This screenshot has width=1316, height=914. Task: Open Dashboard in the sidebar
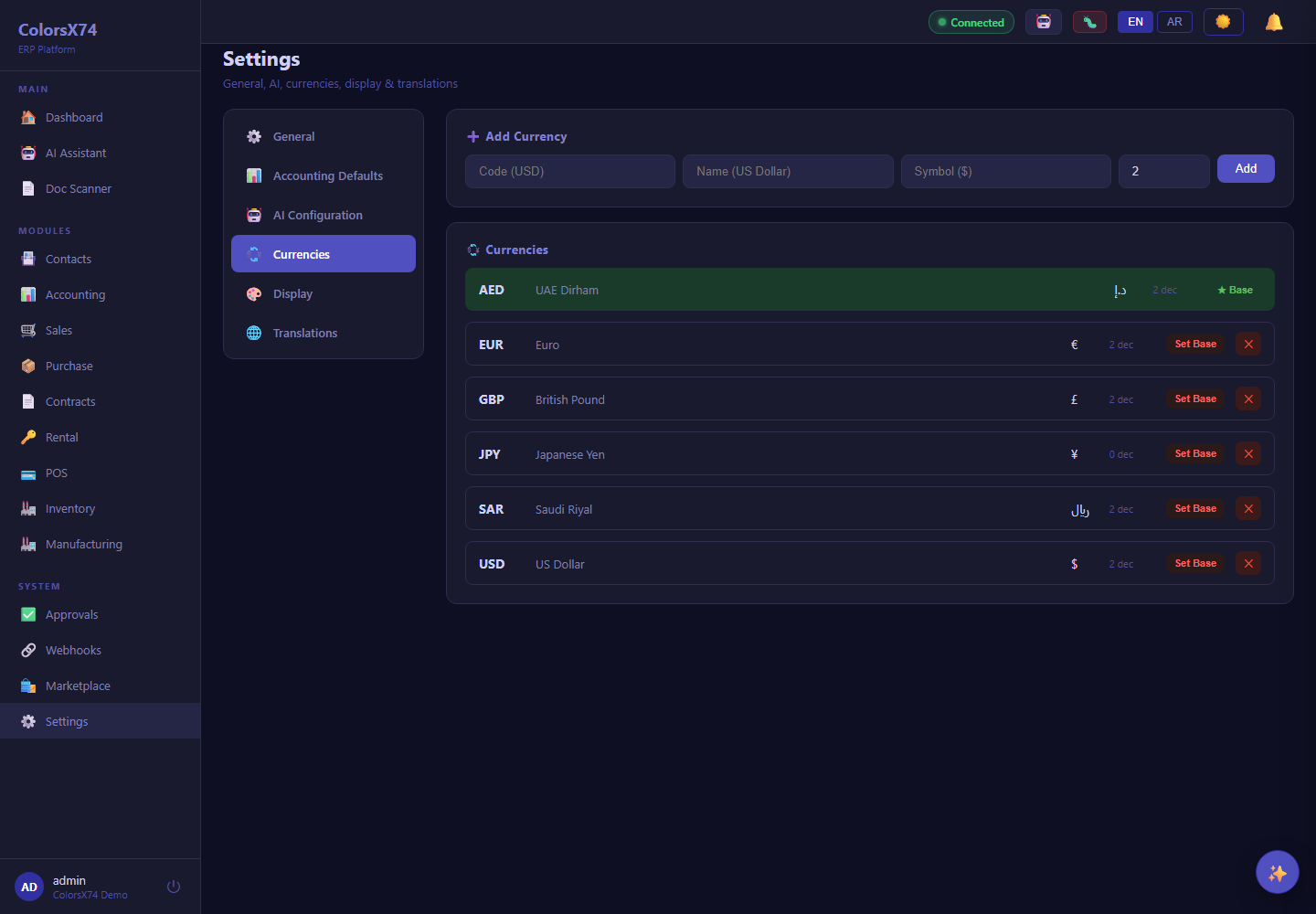[100, 117]
